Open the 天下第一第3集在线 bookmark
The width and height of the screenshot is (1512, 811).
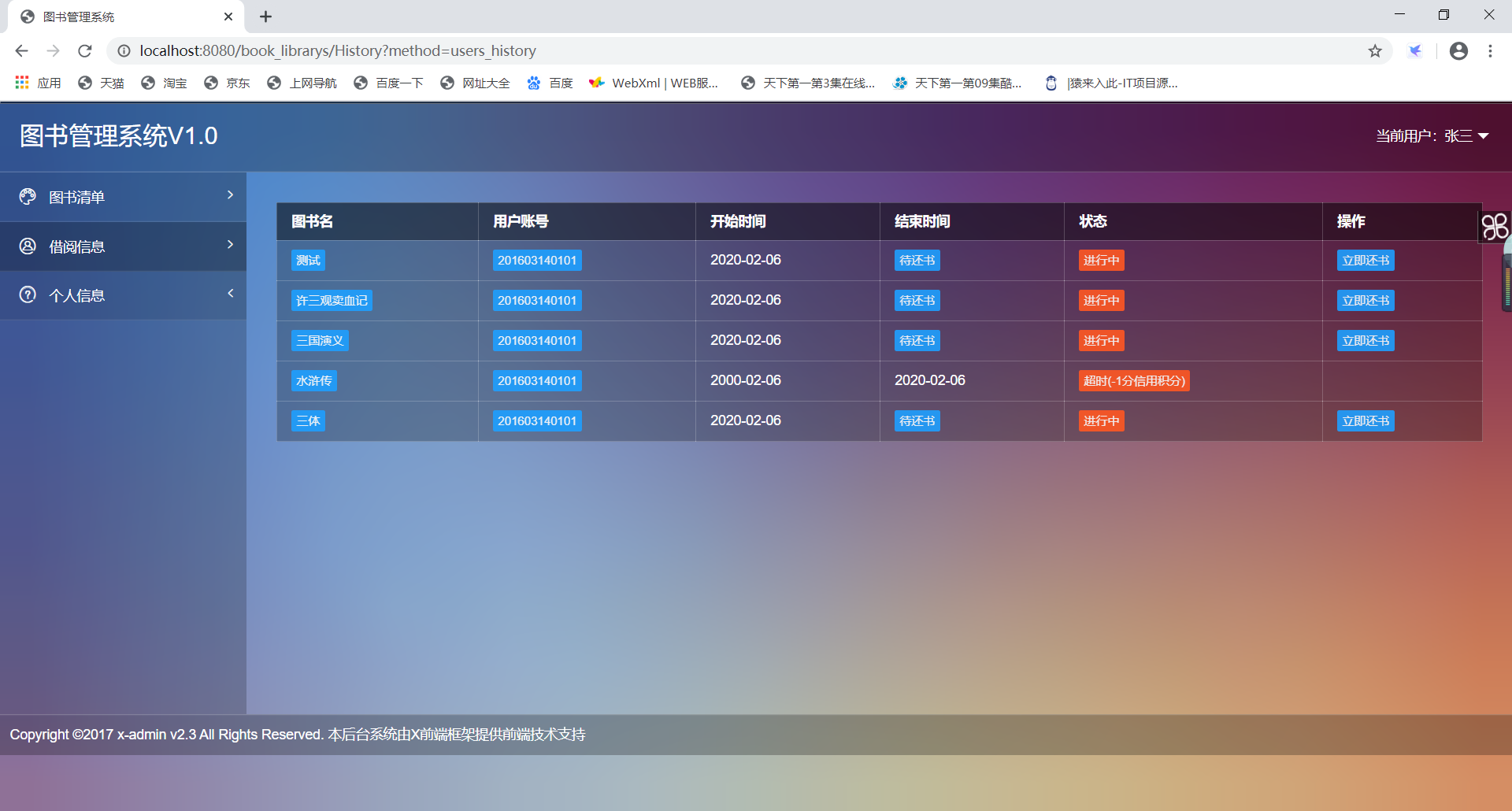(x=808, y=83)
